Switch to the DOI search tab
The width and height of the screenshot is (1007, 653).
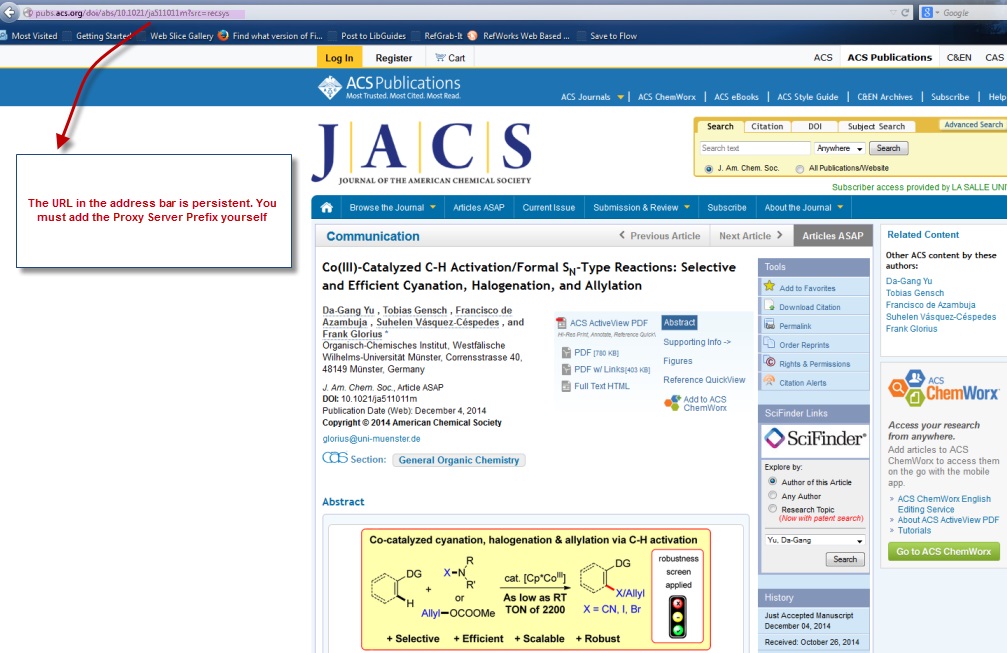[815, 126]
